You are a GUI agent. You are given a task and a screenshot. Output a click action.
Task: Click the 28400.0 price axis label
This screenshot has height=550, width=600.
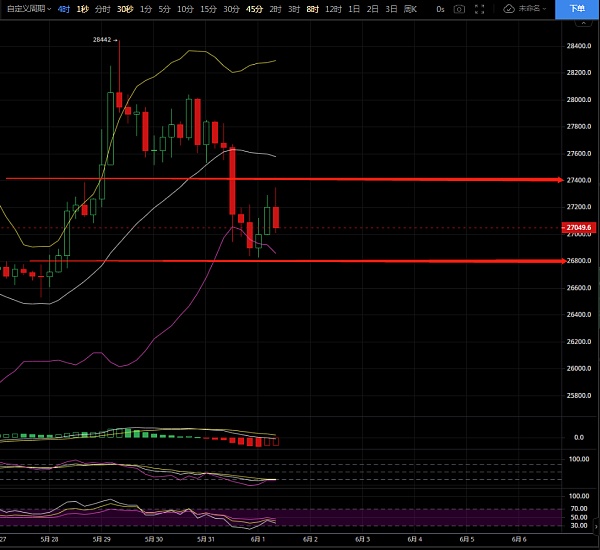pos(579,46)
